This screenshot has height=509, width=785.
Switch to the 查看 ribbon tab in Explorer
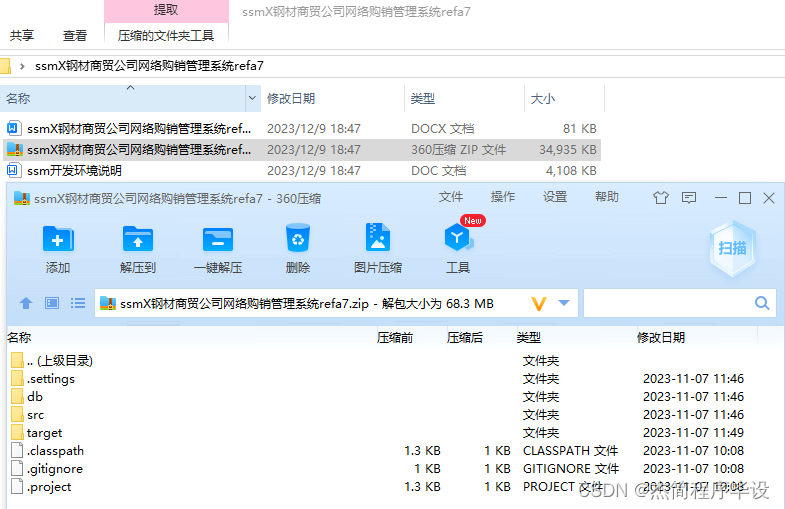(75, 36)
